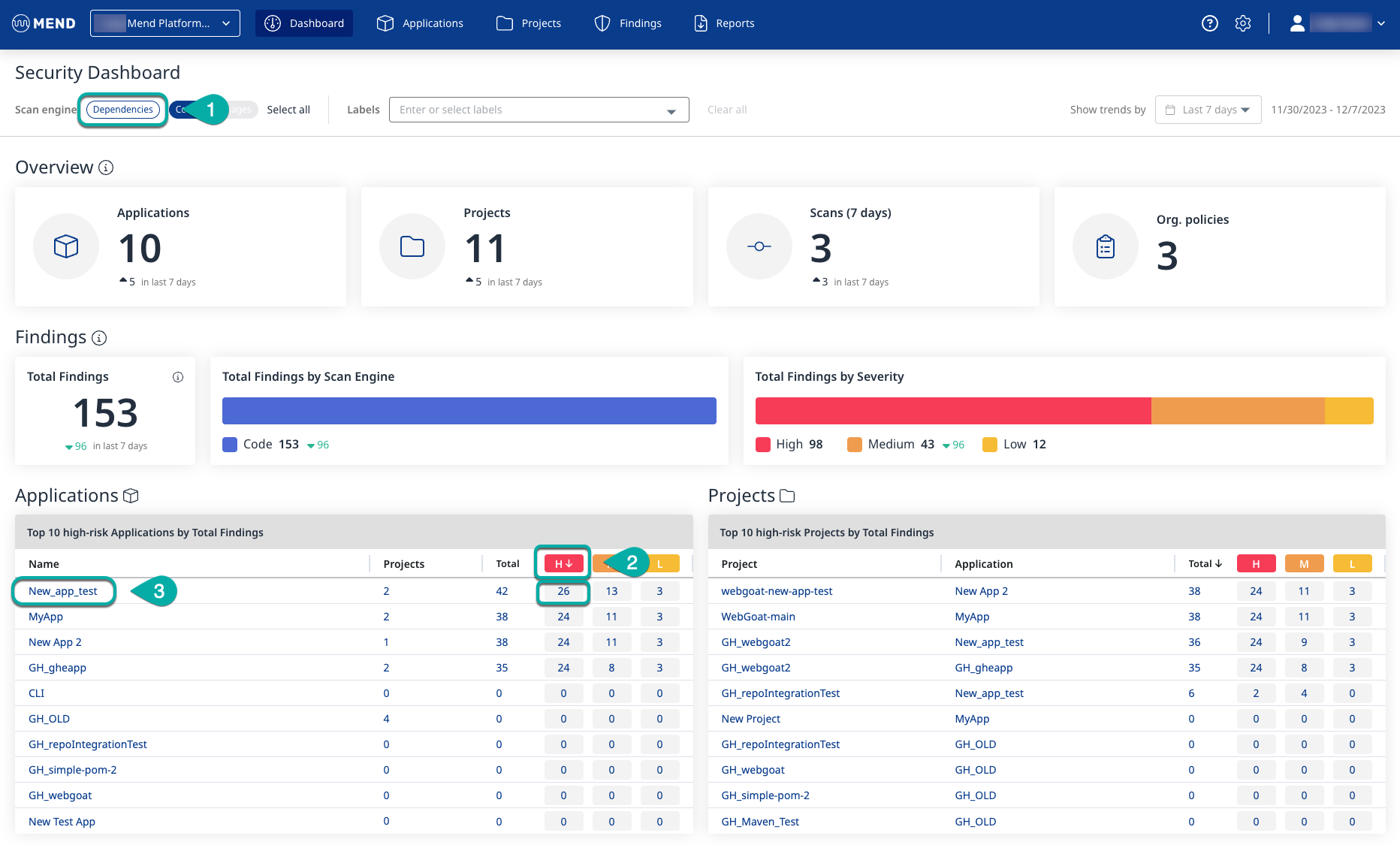1400x845 pixels.
Task: Click Select all scan engines
Action: (288, 110)
